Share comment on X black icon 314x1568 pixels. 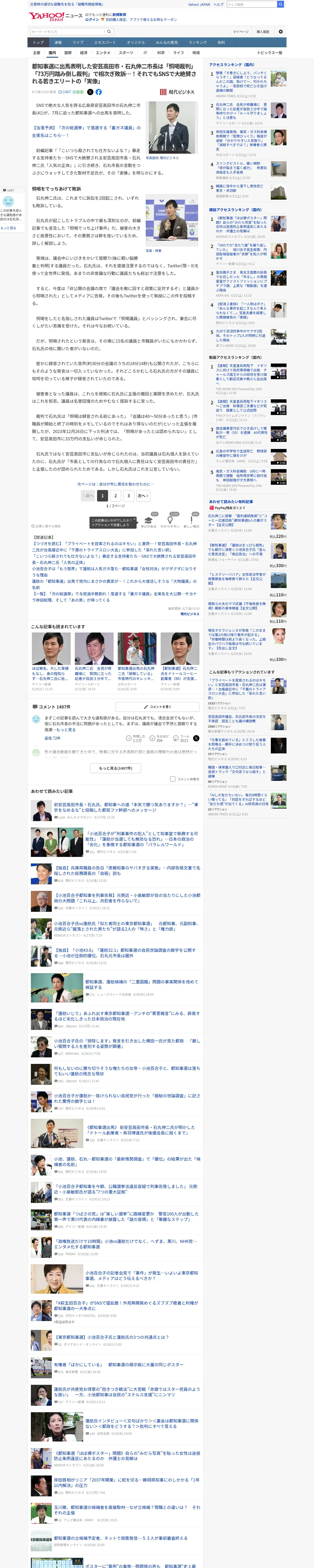point(196,738)
